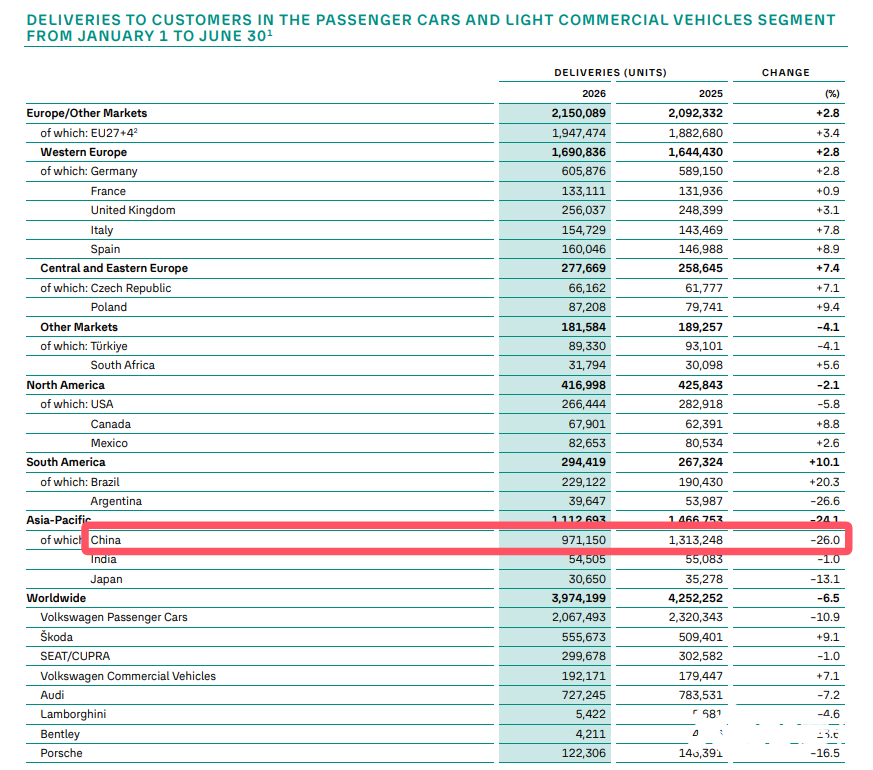
Task: Click the Western Europe 2025 value 1,644,430
Action: (695, 152)
